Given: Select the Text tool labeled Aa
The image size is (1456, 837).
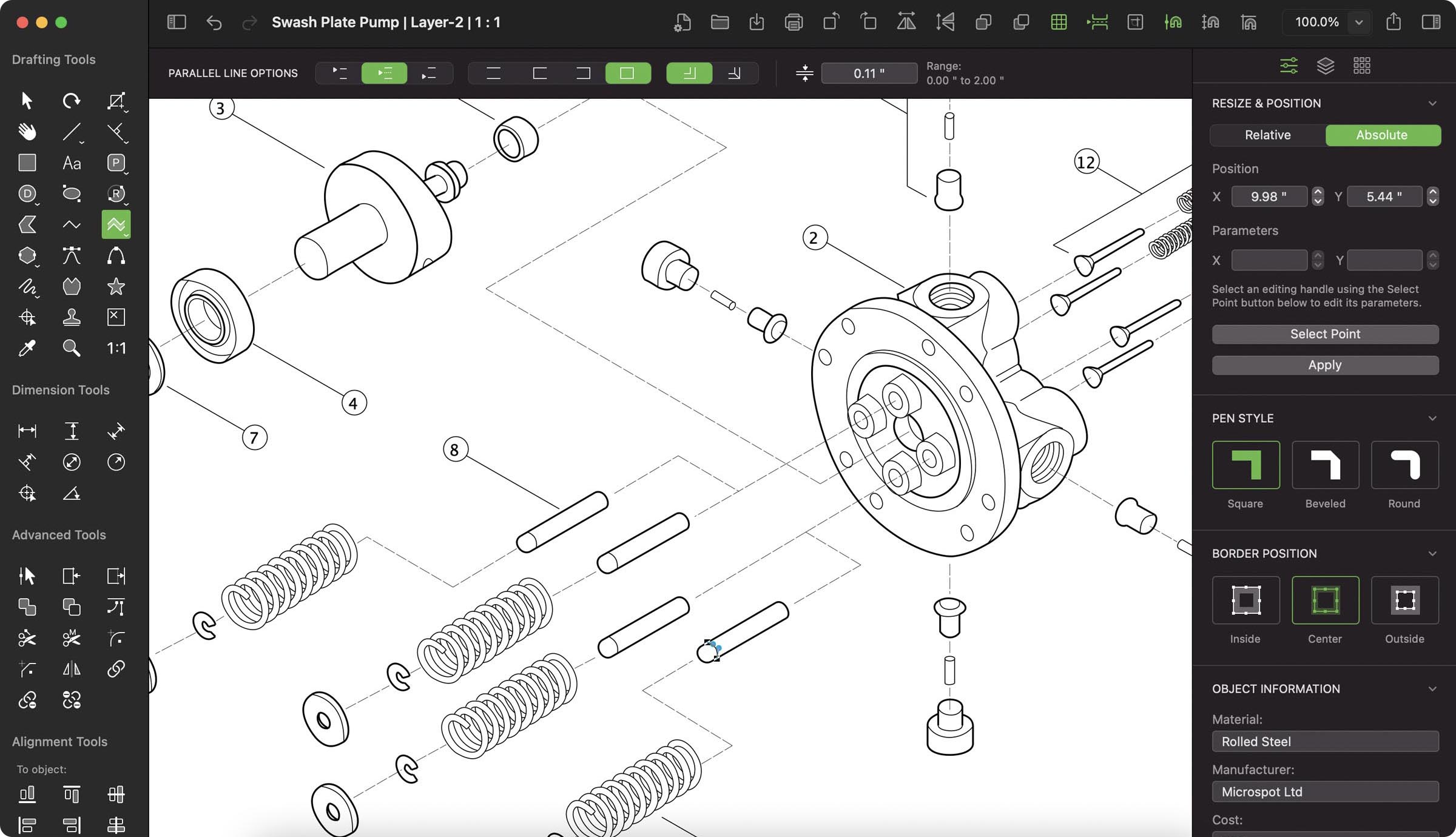Looking at the screenshot, I should click(72, 163).
